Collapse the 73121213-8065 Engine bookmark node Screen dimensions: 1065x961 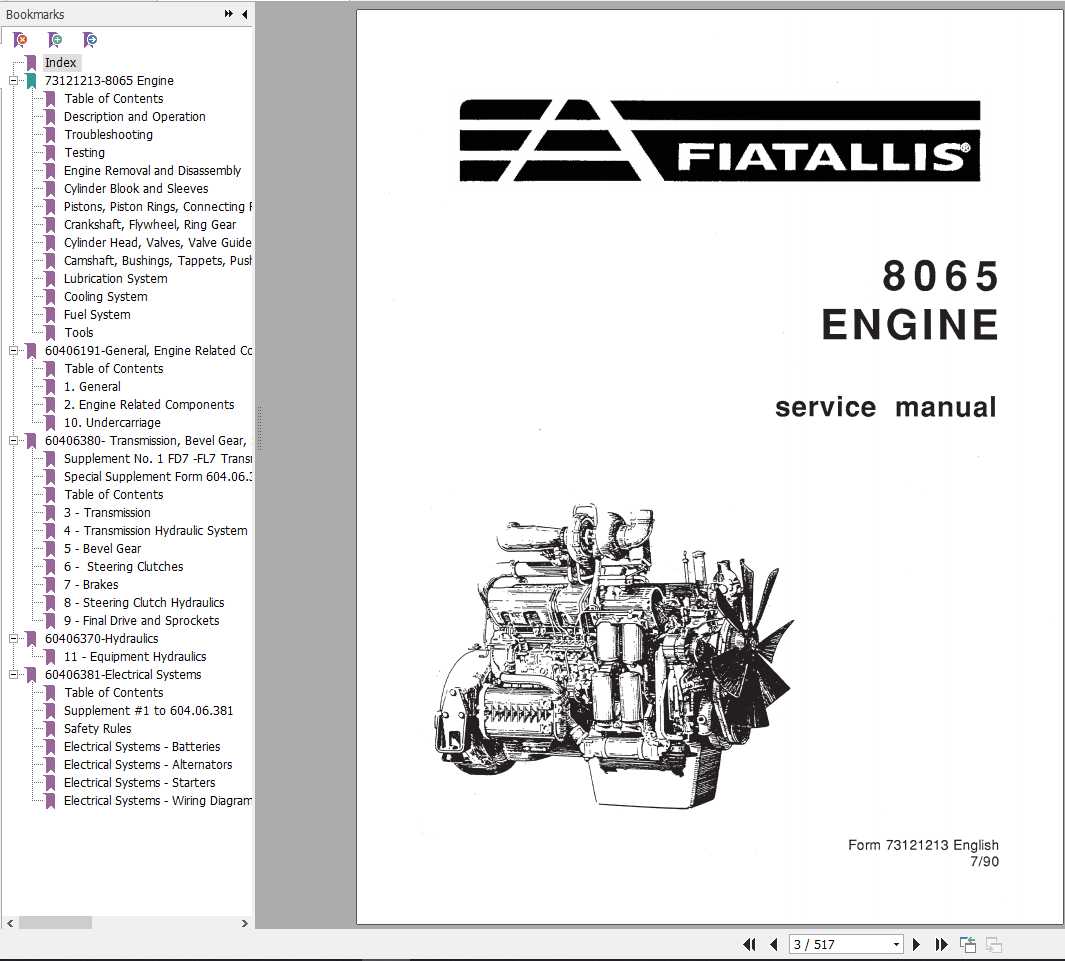[x=13, y=81]
